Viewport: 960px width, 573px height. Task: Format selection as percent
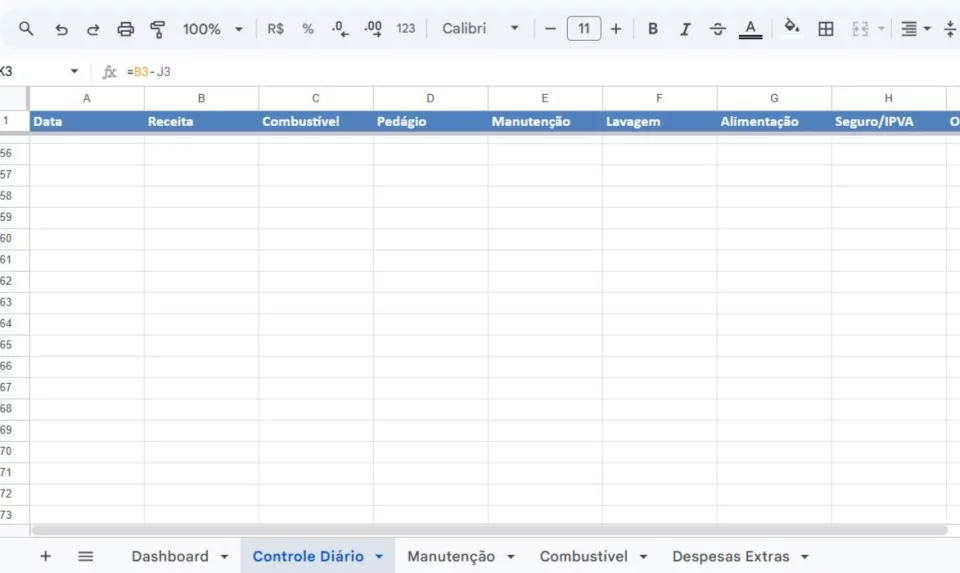[308, 29]
